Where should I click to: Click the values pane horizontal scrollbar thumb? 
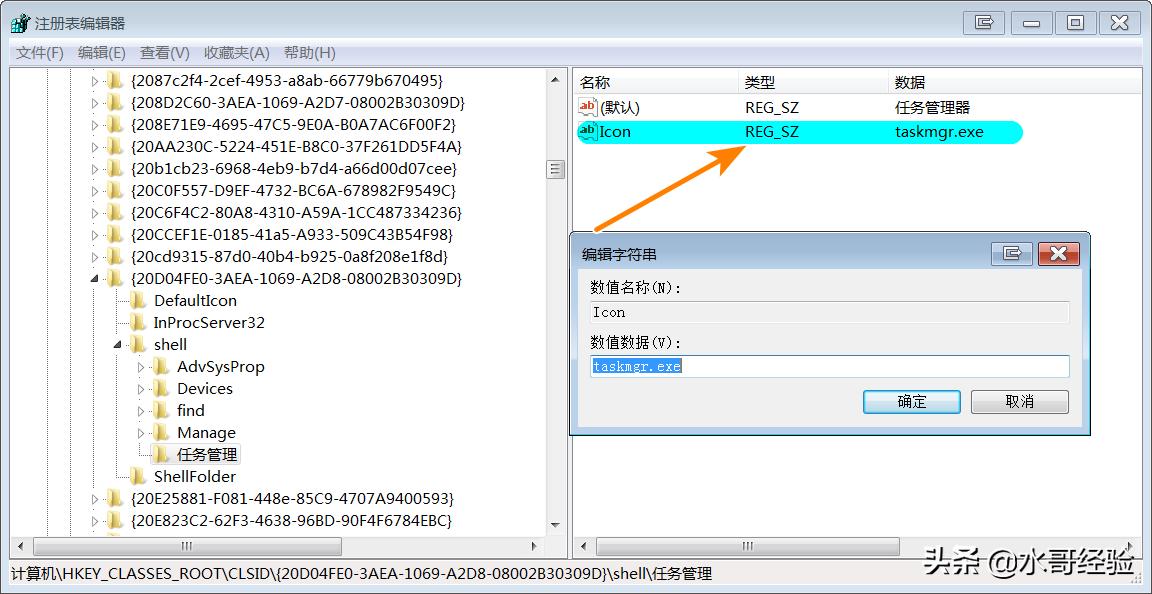pos(748,546)
